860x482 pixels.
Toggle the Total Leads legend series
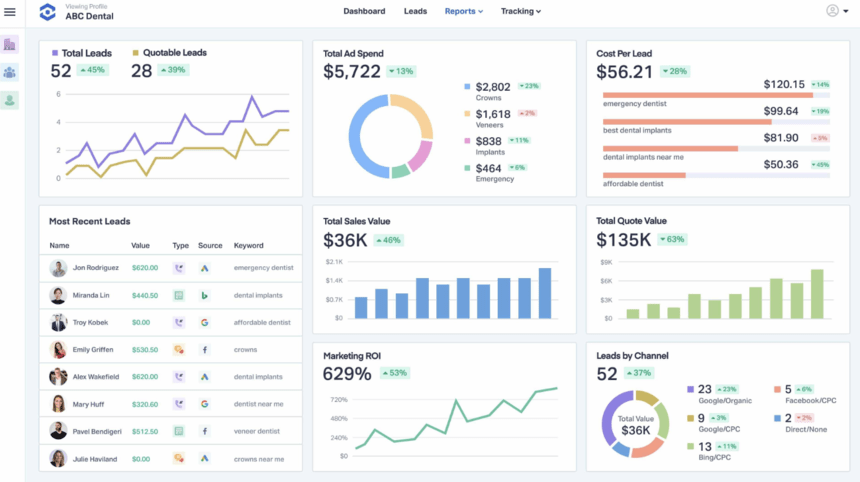[x=82, y=53]
